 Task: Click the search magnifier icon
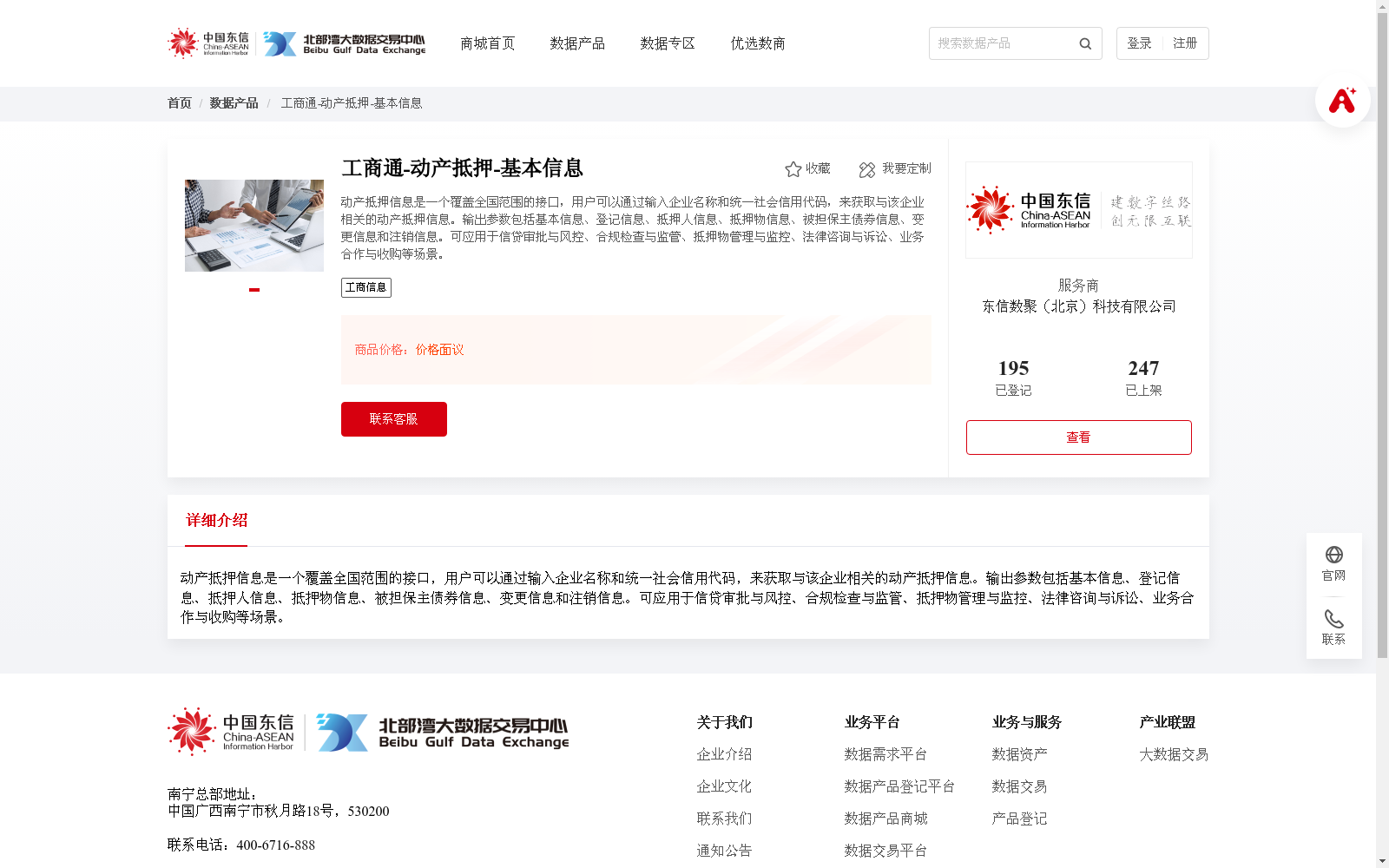(x=1085, y=43)
